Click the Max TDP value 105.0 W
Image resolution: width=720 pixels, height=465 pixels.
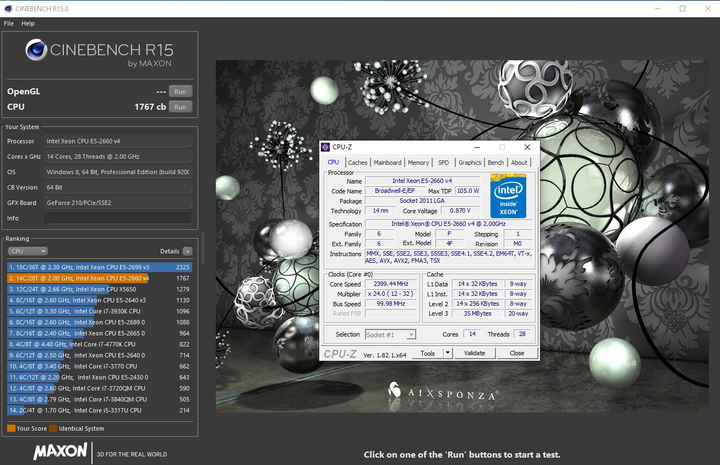467,191
